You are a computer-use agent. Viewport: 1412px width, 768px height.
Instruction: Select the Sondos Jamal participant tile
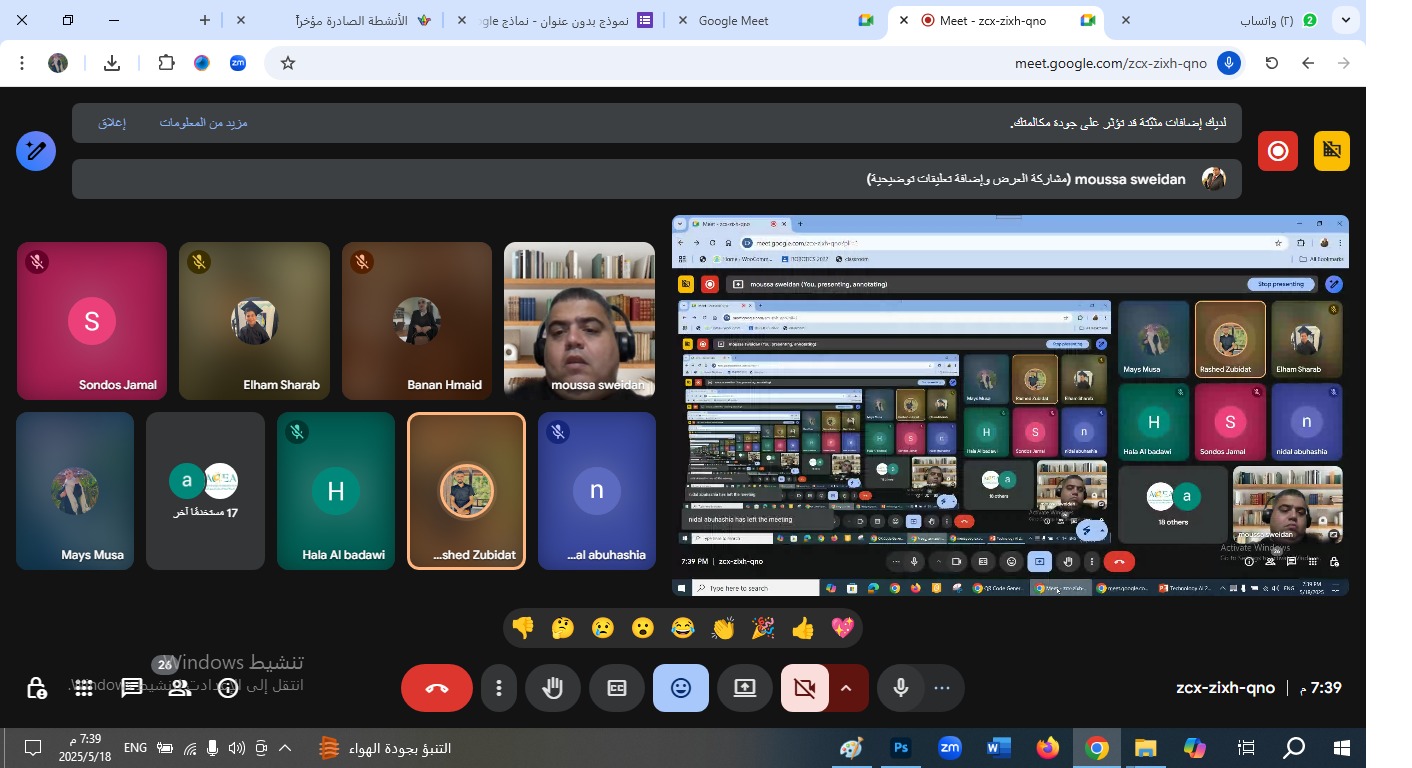[92, 320]
